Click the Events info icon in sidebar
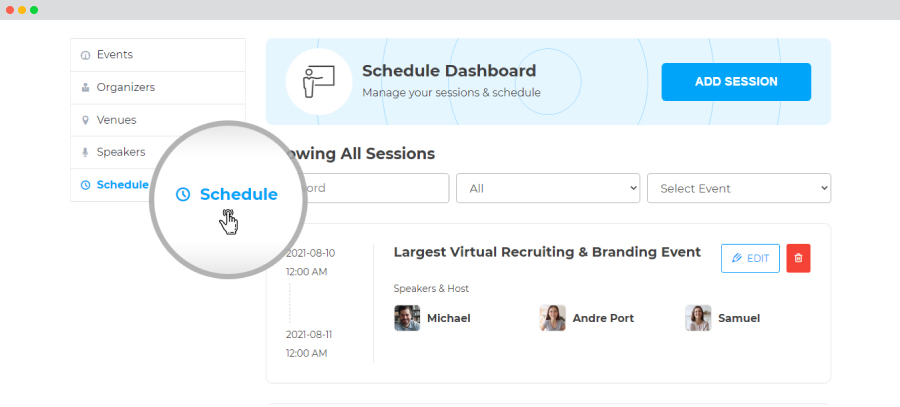 click(x=86, y=55)
